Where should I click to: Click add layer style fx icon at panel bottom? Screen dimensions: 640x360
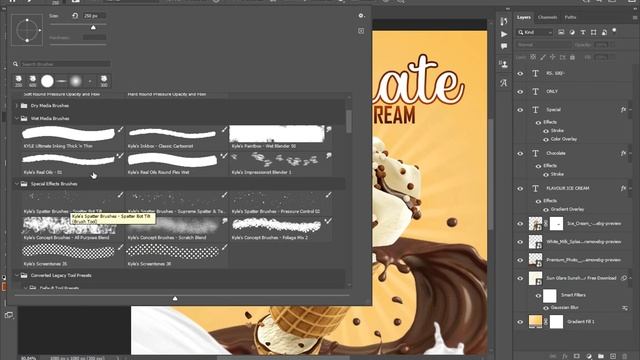coord(565,356)
